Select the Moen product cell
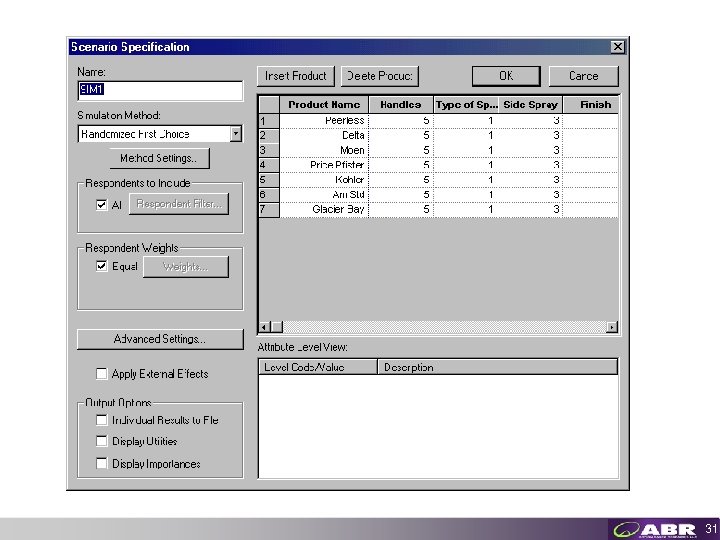This screenshot has width=720, height=540. tap(324, 150)
